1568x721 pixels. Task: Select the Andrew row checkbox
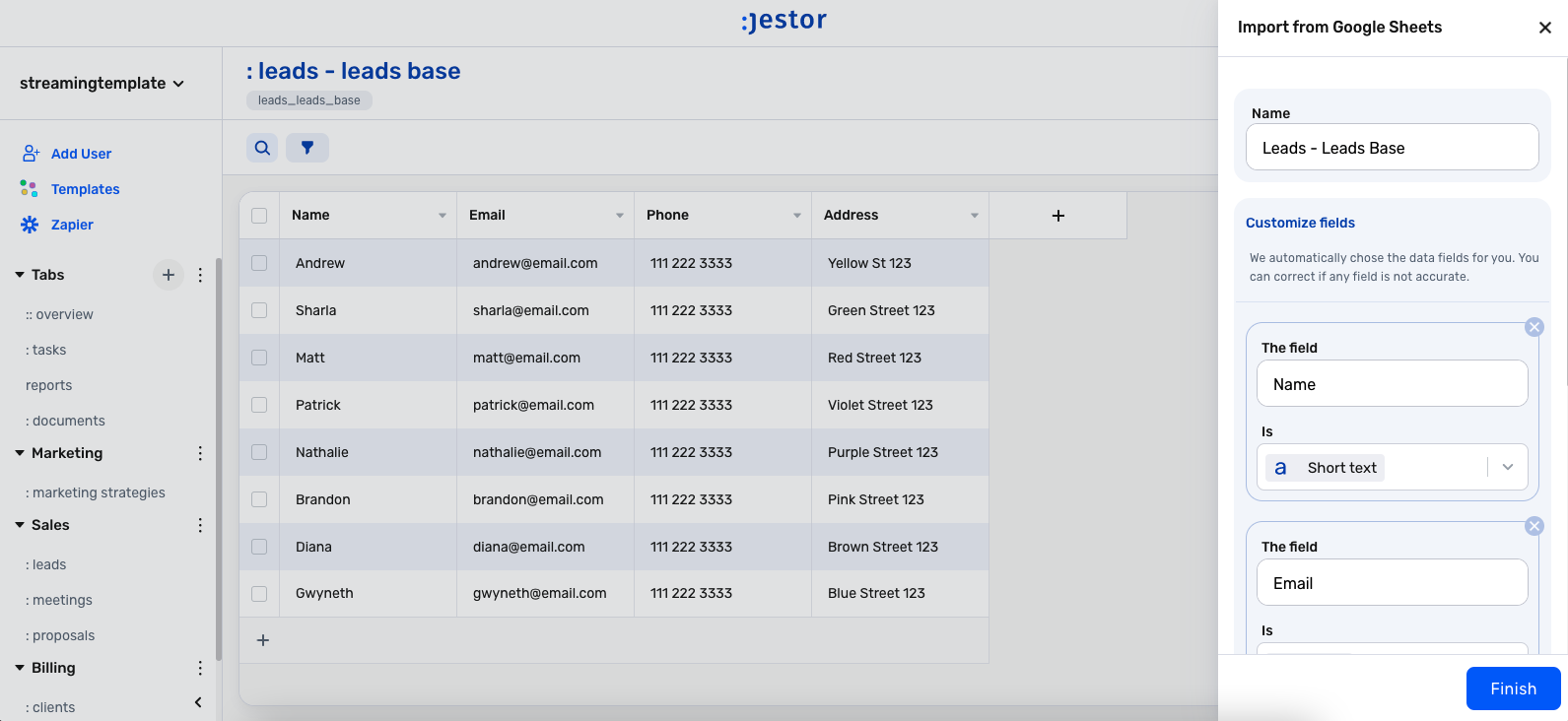[x=259, y=263]
